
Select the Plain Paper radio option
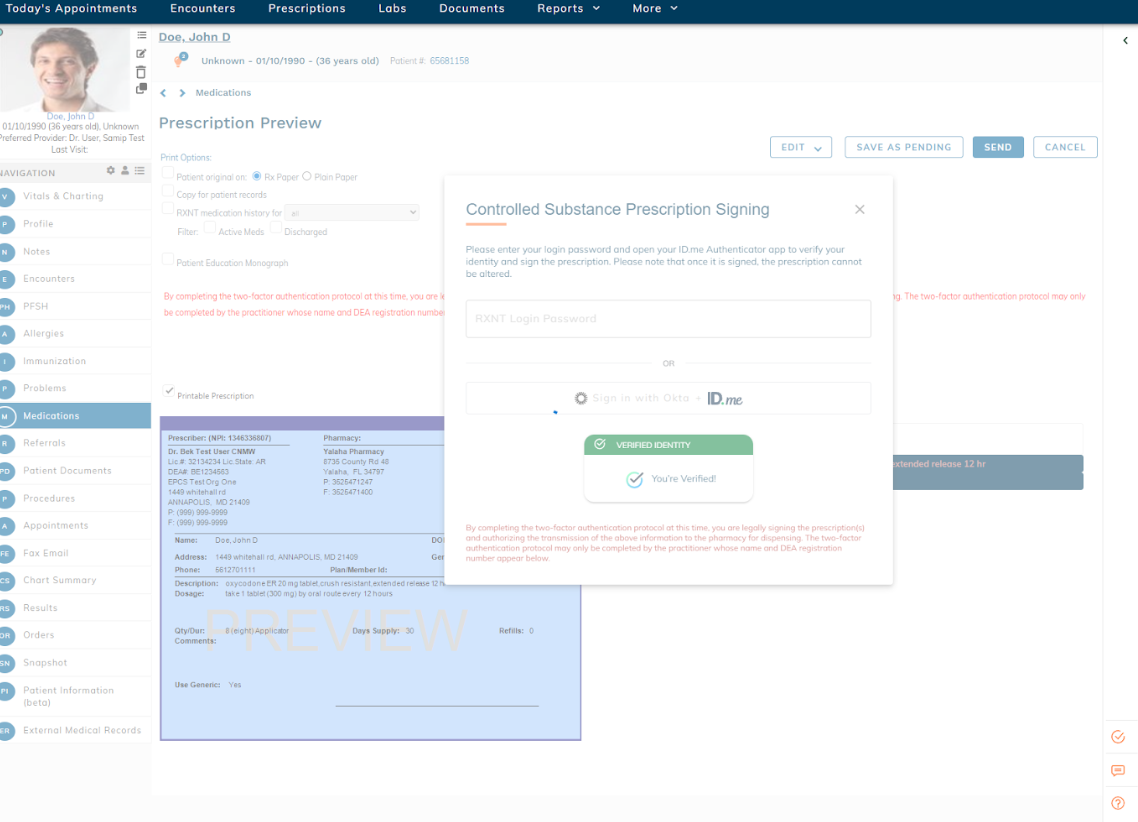point(307,176)
